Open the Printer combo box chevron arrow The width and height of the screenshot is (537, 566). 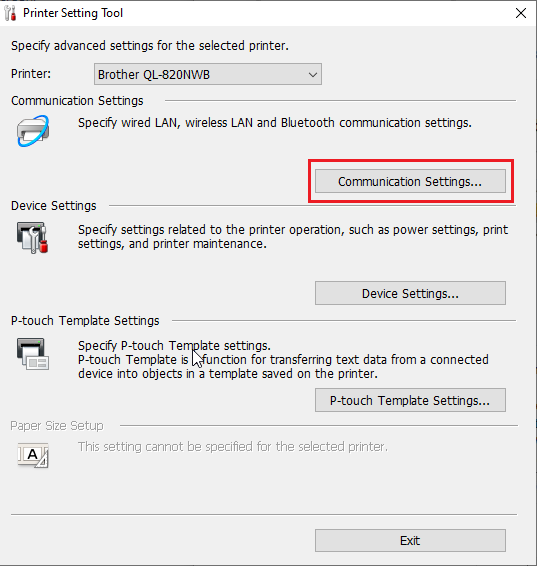point(313,75)
